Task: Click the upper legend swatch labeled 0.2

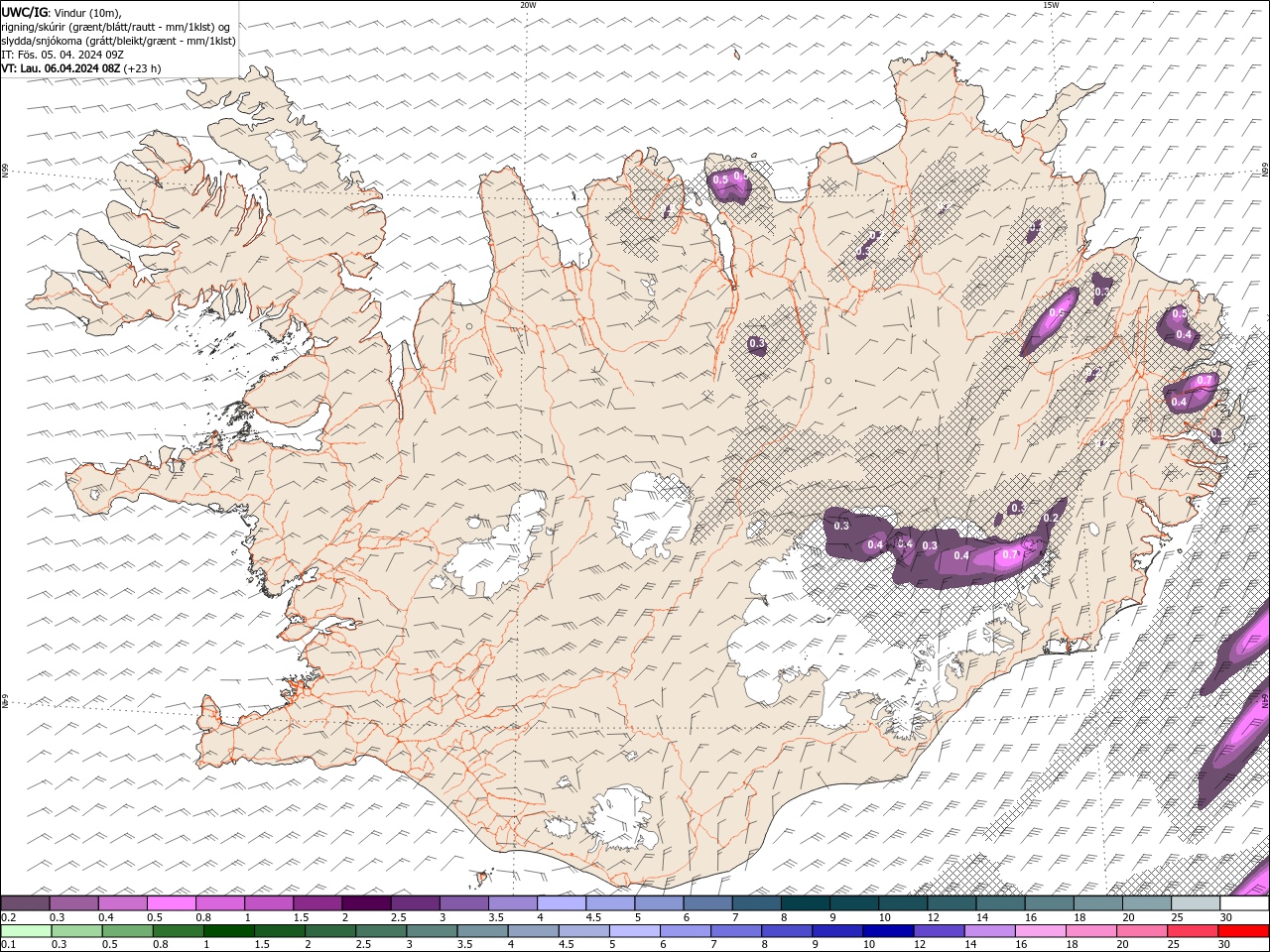Action: coord(26,903)
